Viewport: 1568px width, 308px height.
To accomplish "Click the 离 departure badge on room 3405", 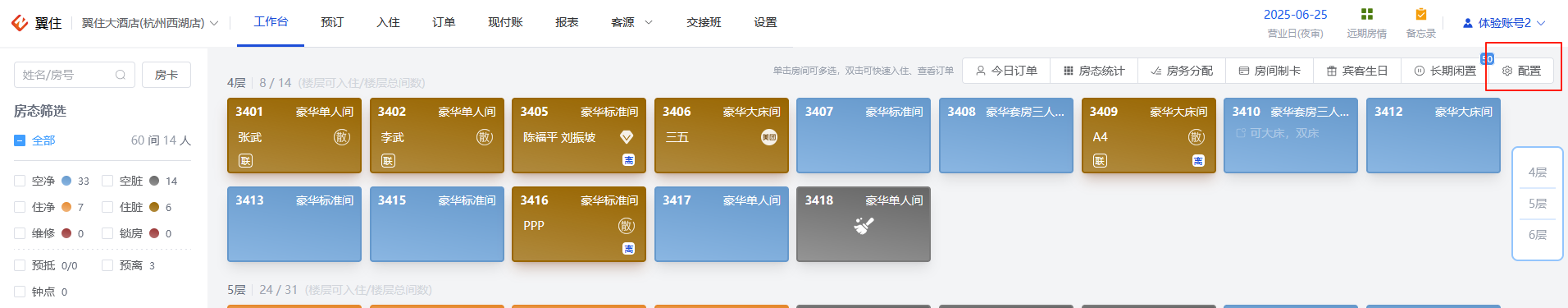I will point(628,161).
